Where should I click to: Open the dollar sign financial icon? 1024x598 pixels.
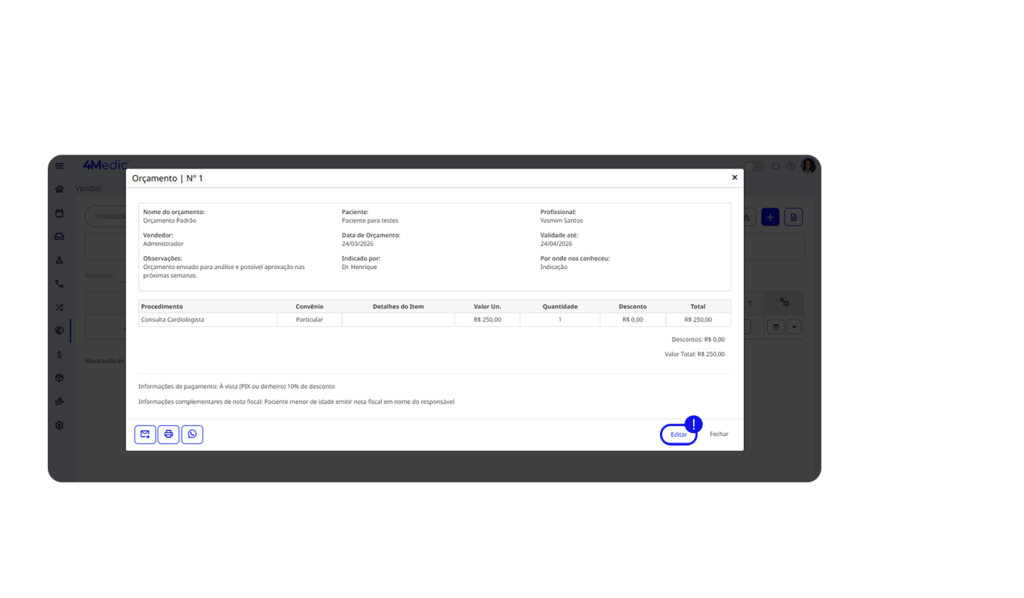(59, 354)
